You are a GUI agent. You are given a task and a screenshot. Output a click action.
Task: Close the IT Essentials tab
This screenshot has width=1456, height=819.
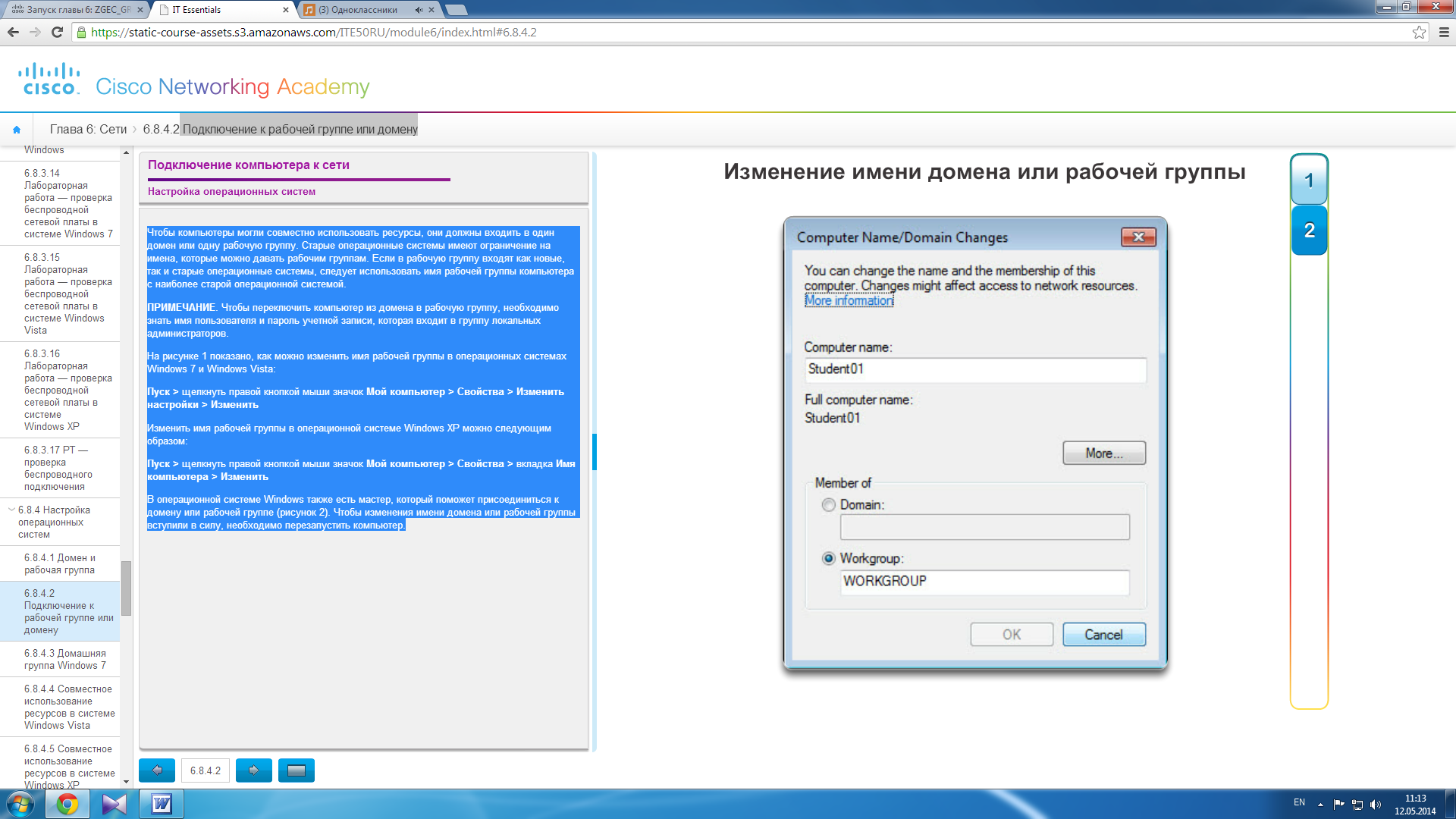pyautogui.click(x=286, y=10)
